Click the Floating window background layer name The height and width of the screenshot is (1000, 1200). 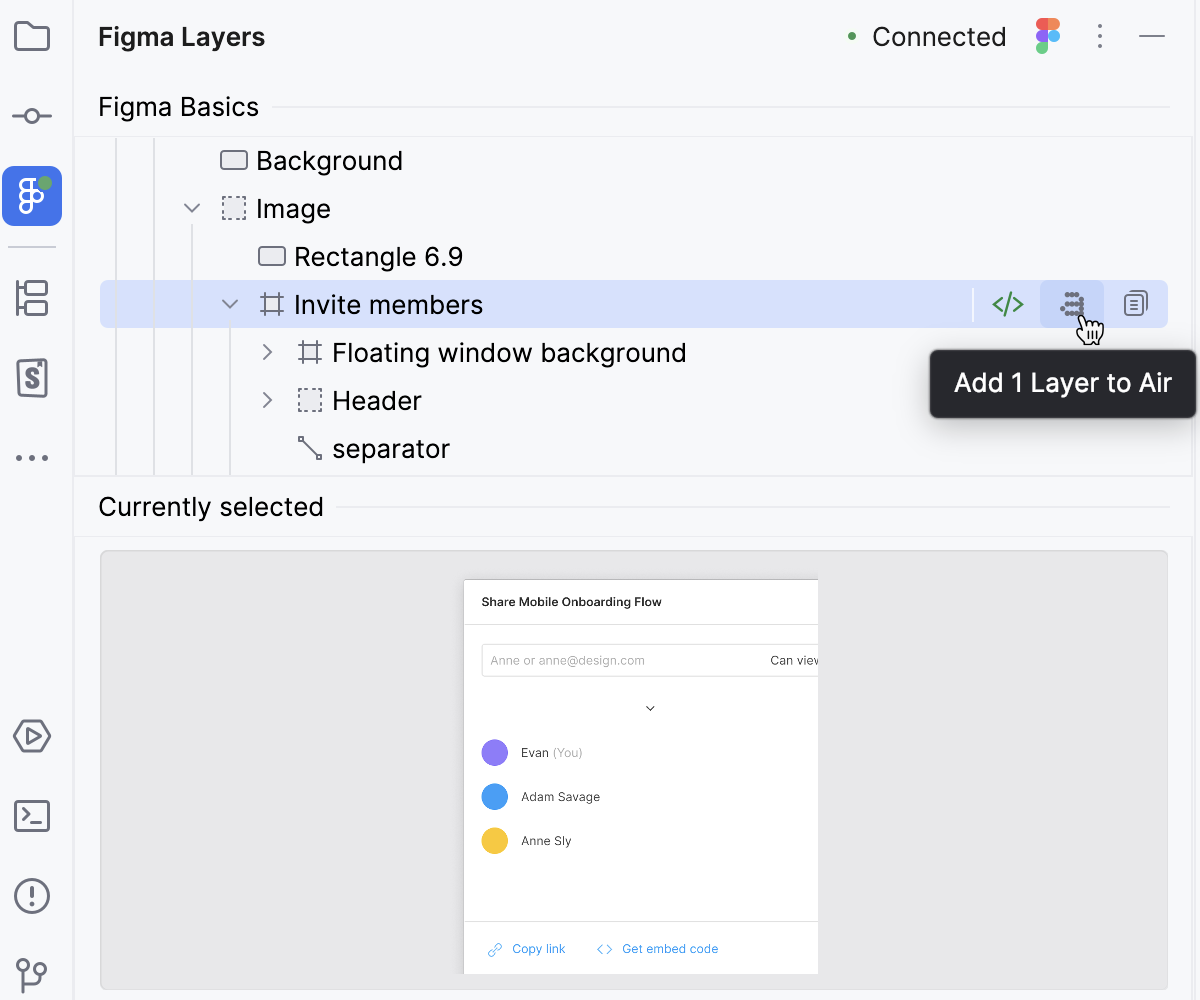pyautogui.click(x=509, y=353)
